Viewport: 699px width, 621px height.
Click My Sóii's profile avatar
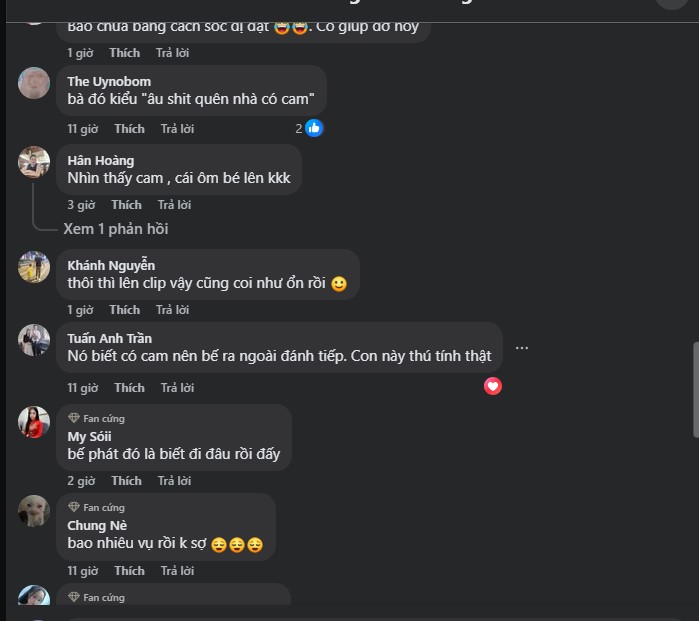34,422
